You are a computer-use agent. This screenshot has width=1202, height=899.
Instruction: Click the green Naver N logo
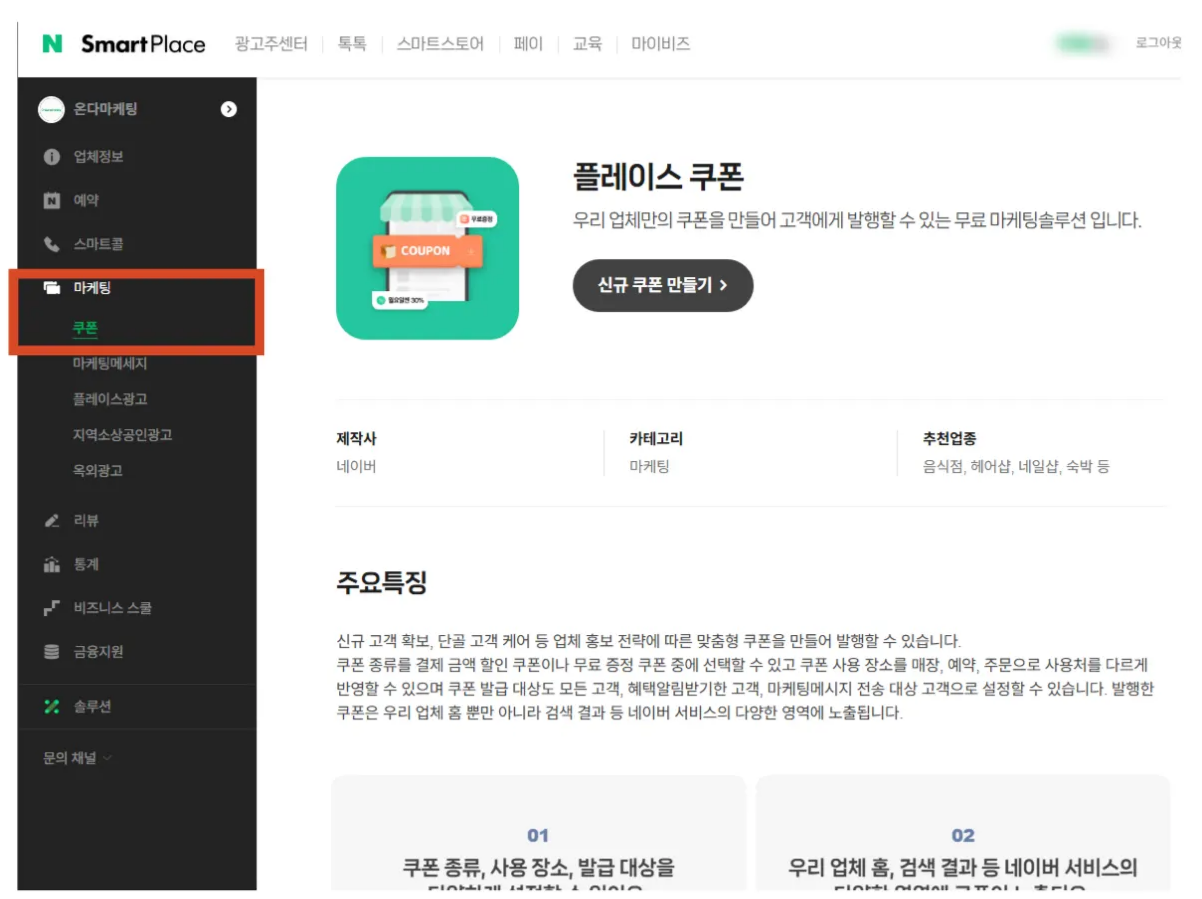(52, 44)
